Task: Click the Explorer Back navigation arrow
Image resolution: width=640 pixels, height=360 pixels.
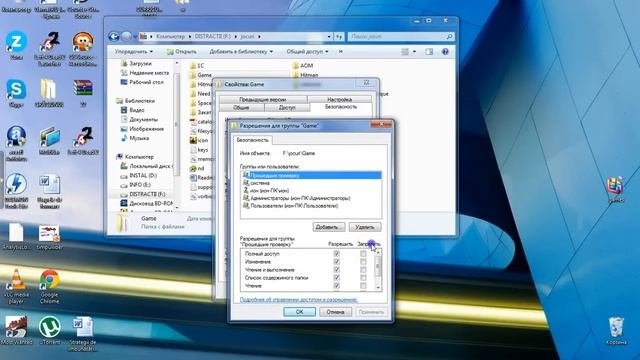Action: pyautogui.click(x=114, y=37)
